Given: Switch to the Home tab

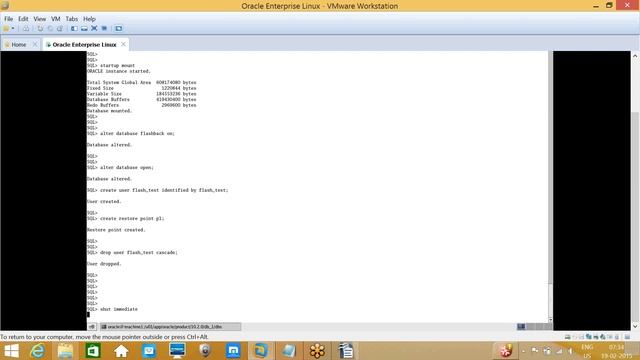Looking at the screenshot, I should pyautogui.click(x=19, y=44).
